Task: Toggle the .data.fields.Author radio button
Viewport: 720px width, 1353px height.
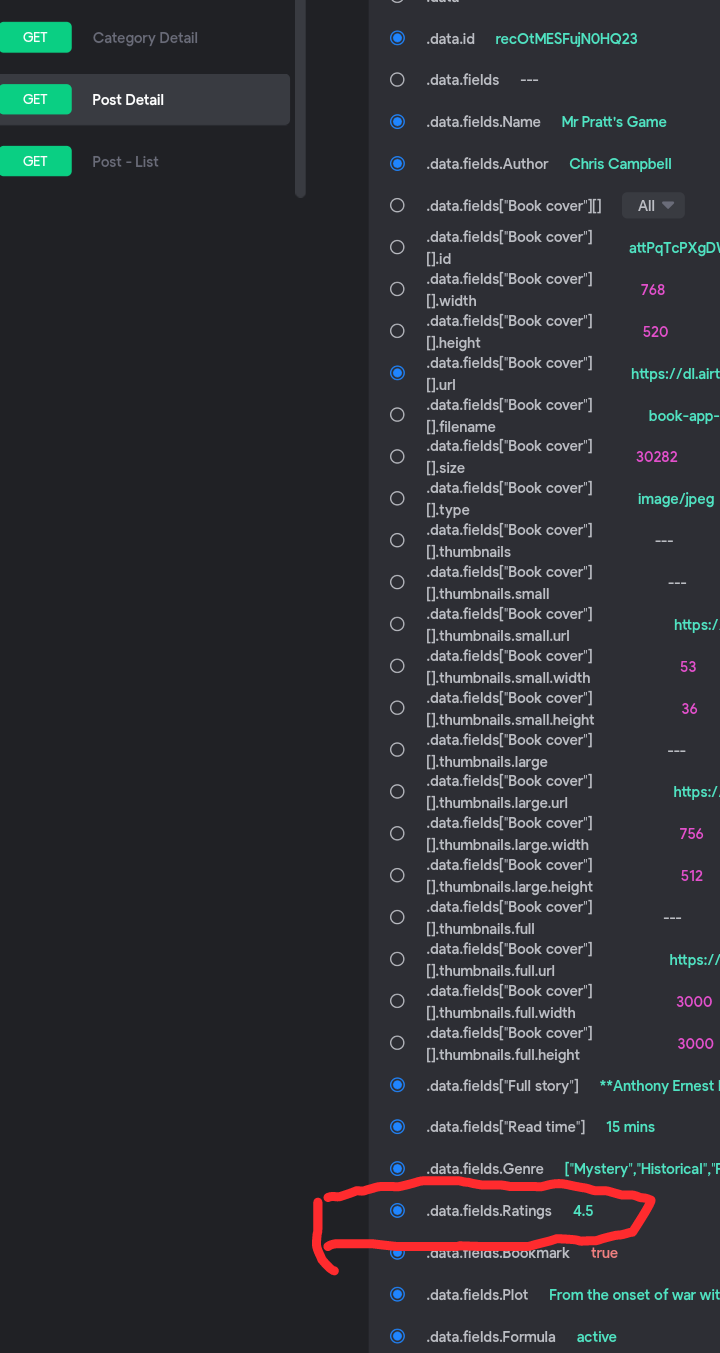Action: pyautogui.click(x=397, y=164)
